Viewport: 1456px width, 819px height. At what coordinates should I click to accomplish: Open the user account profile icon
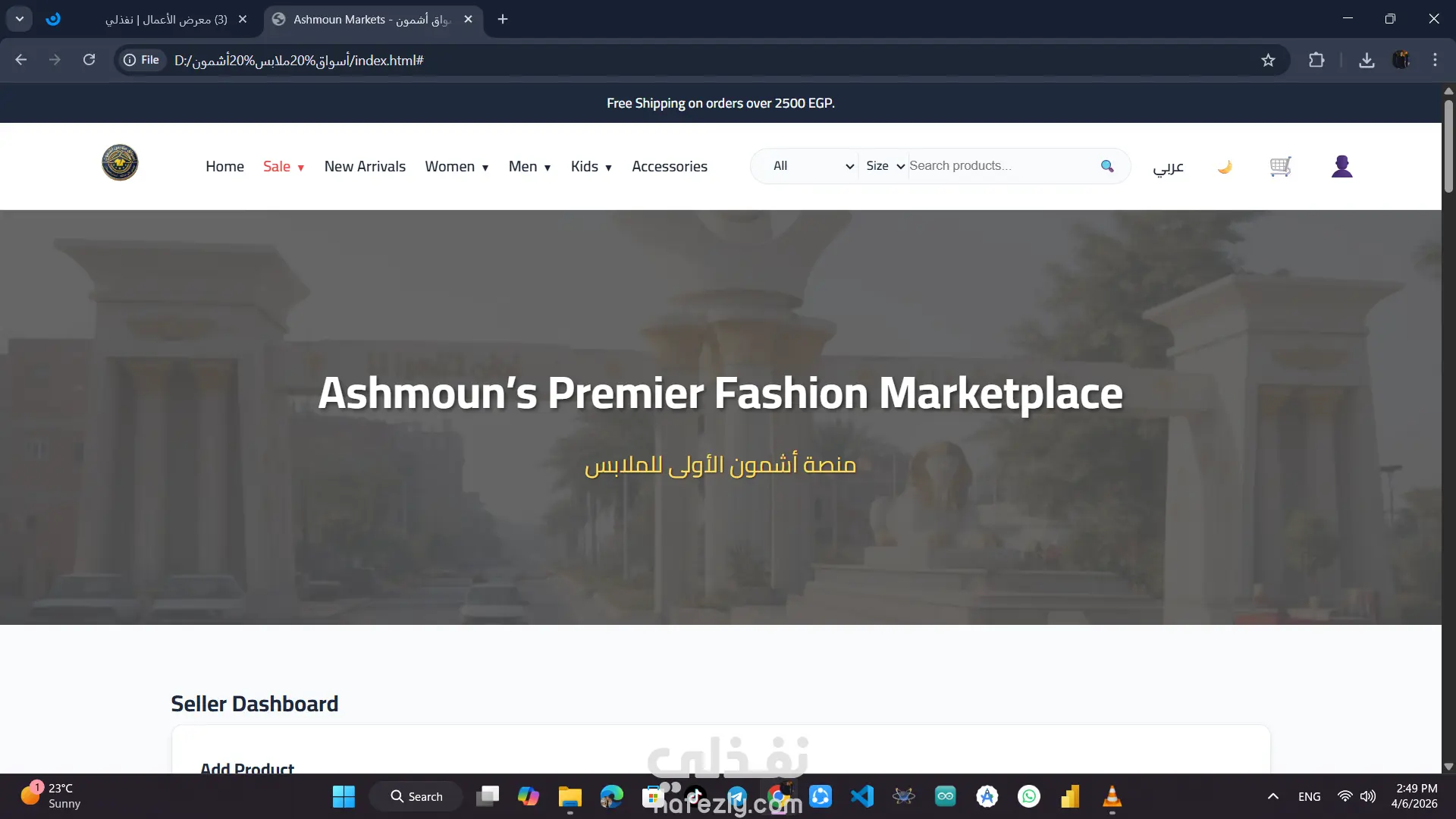coord(1341,166)
